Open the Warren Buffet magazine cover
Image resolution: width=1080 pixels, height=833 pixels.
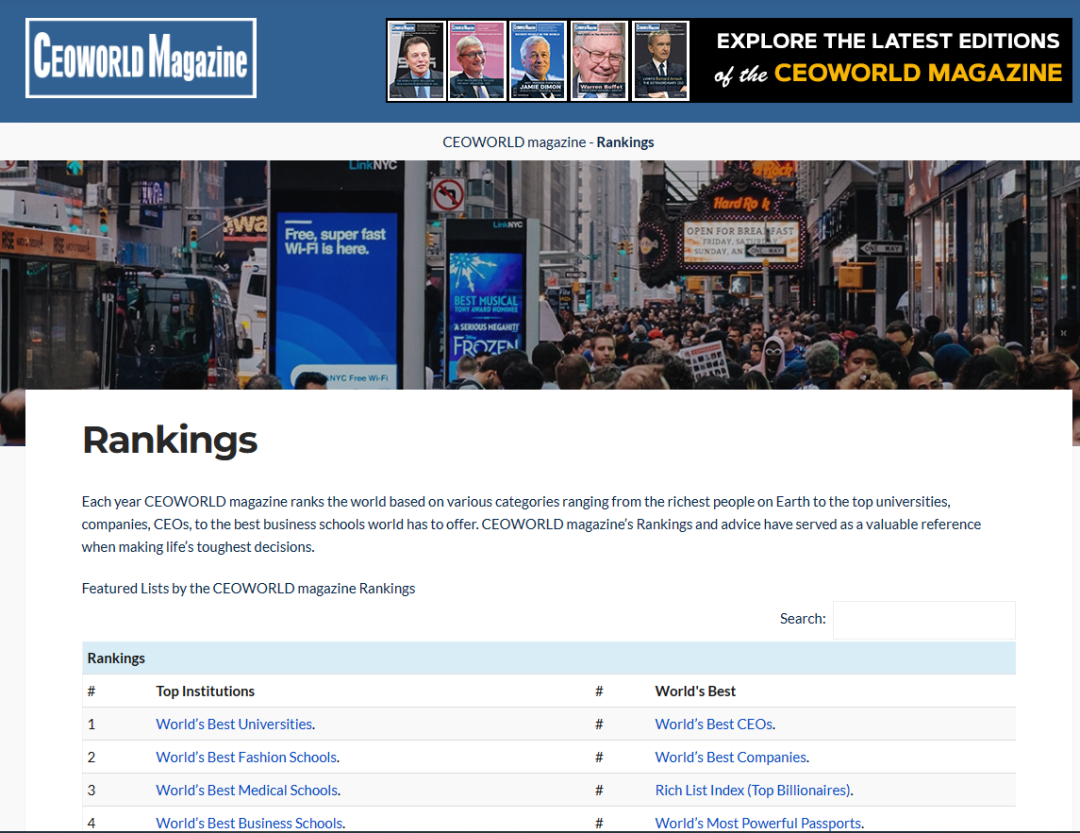[599, 60]
